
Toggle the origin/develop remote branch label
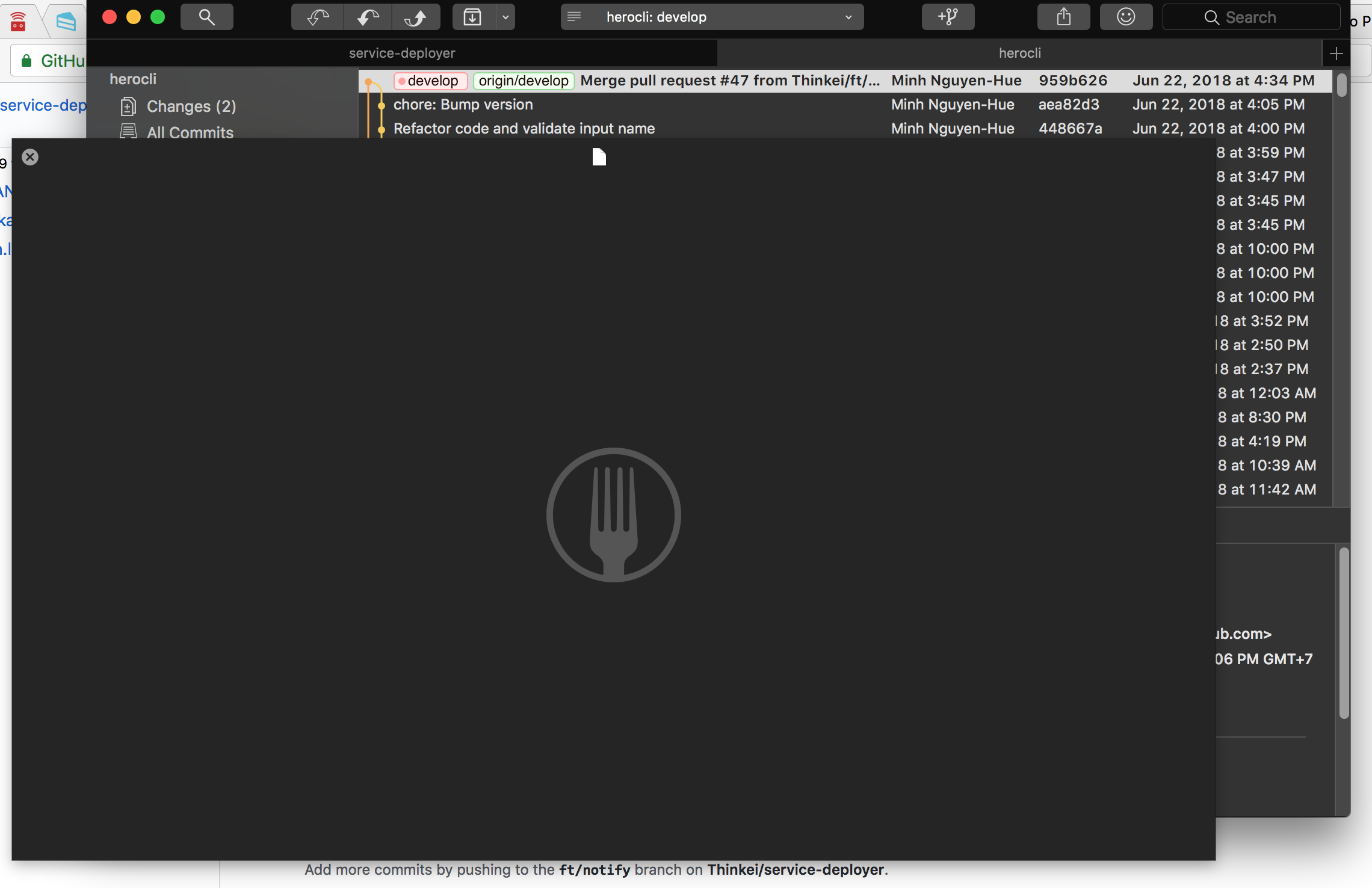coord(523,81)
